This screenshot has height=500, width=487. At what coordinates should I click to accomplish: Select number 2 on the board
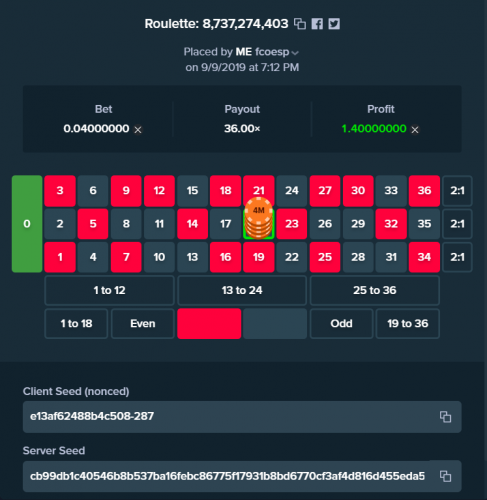click(x=60, y=224)
